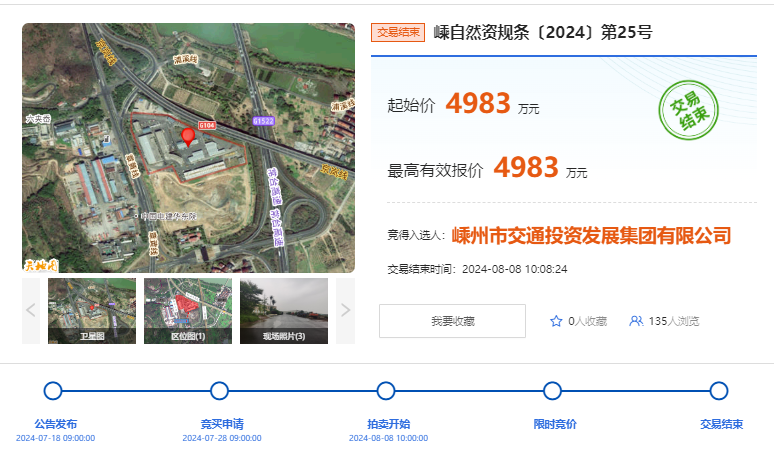Select the 卫星图 thumbnail

click(92, 311)
